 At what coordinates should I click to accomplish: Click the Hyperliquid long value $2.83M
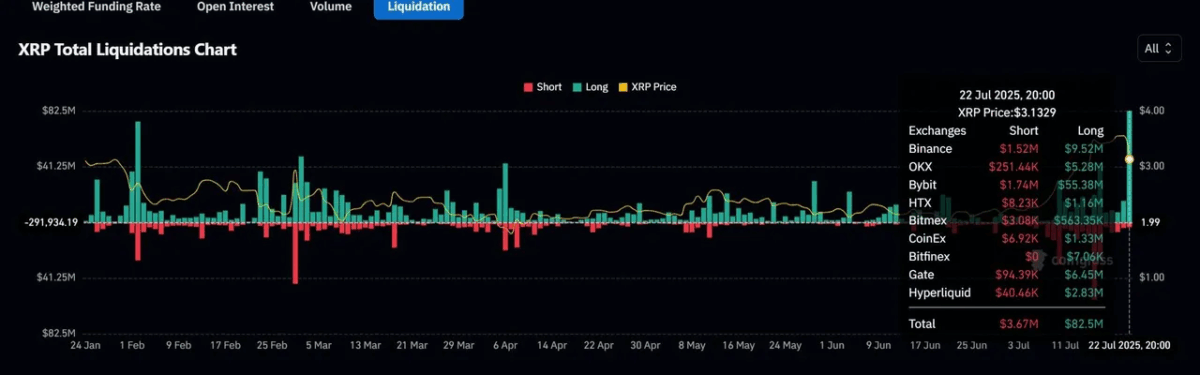[1084, 293]
